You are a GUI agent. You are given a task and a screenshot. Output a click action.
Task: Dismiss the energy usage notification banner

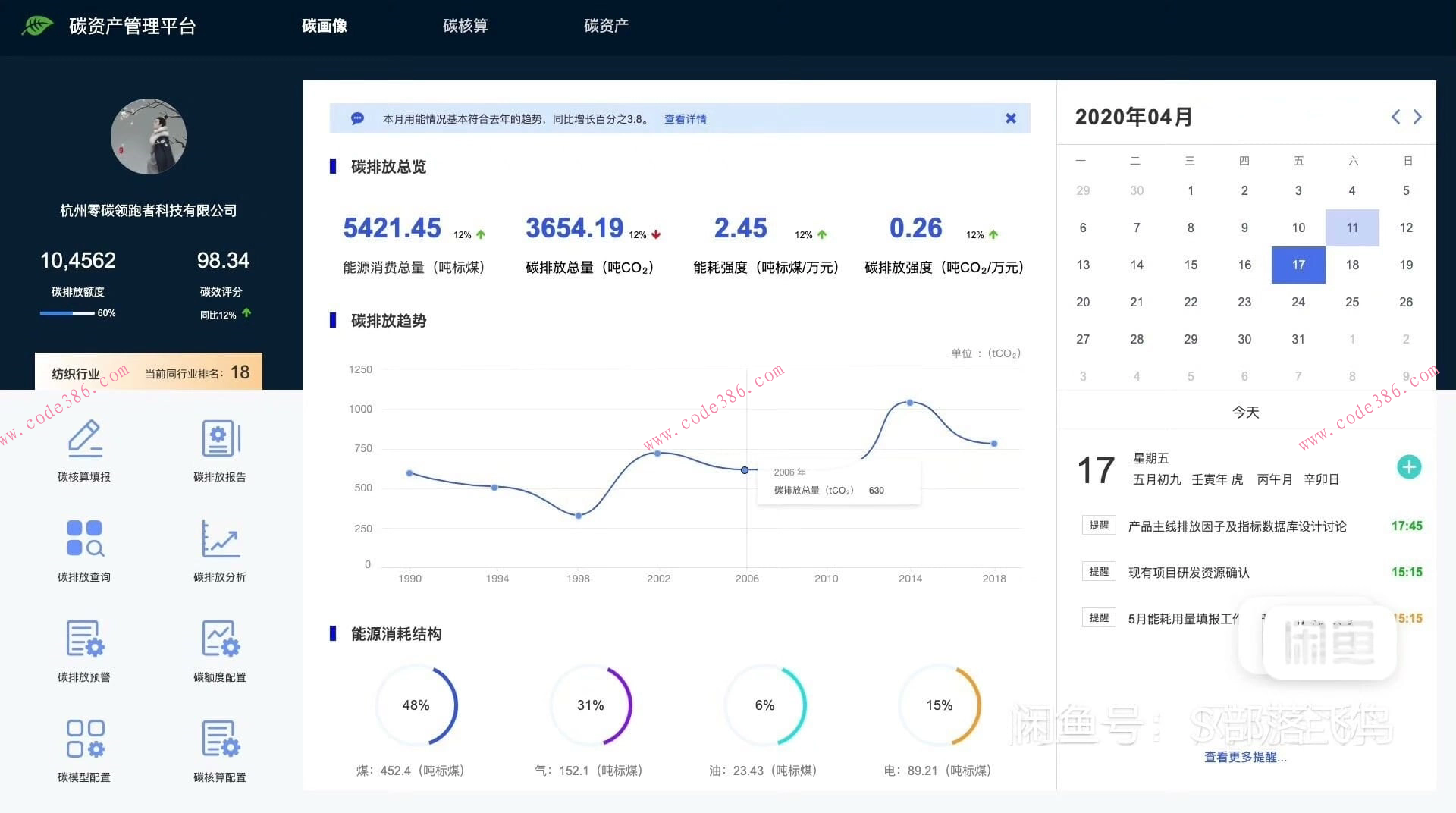click(1010, 118)
